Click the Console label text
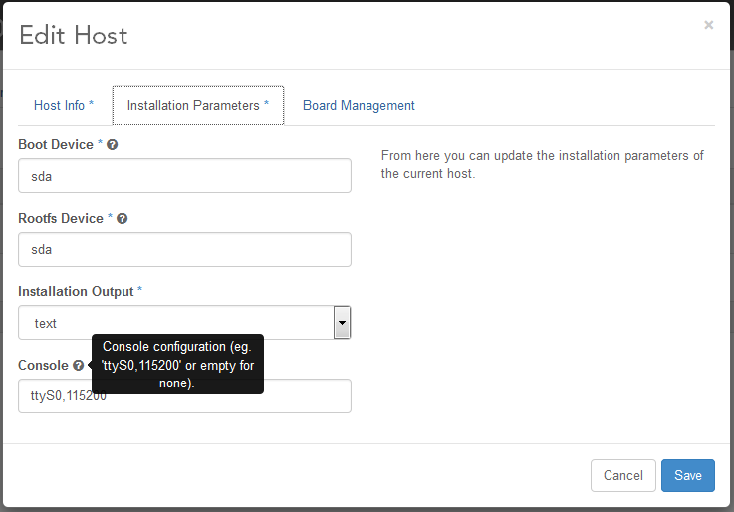Image resolution: width=734 pixels, height=512 pixels. coord(43,366)
